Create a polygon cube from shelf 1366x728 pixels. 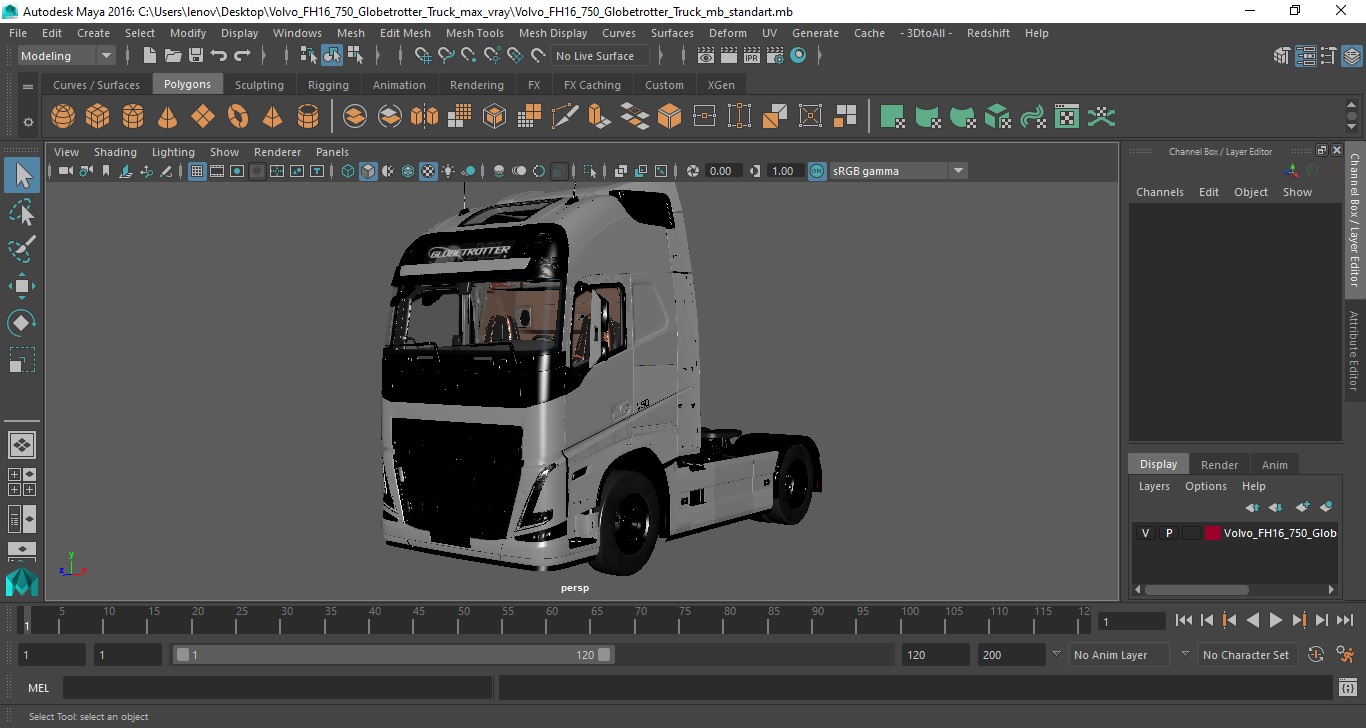pyautogui.click(x=98, y=117)
